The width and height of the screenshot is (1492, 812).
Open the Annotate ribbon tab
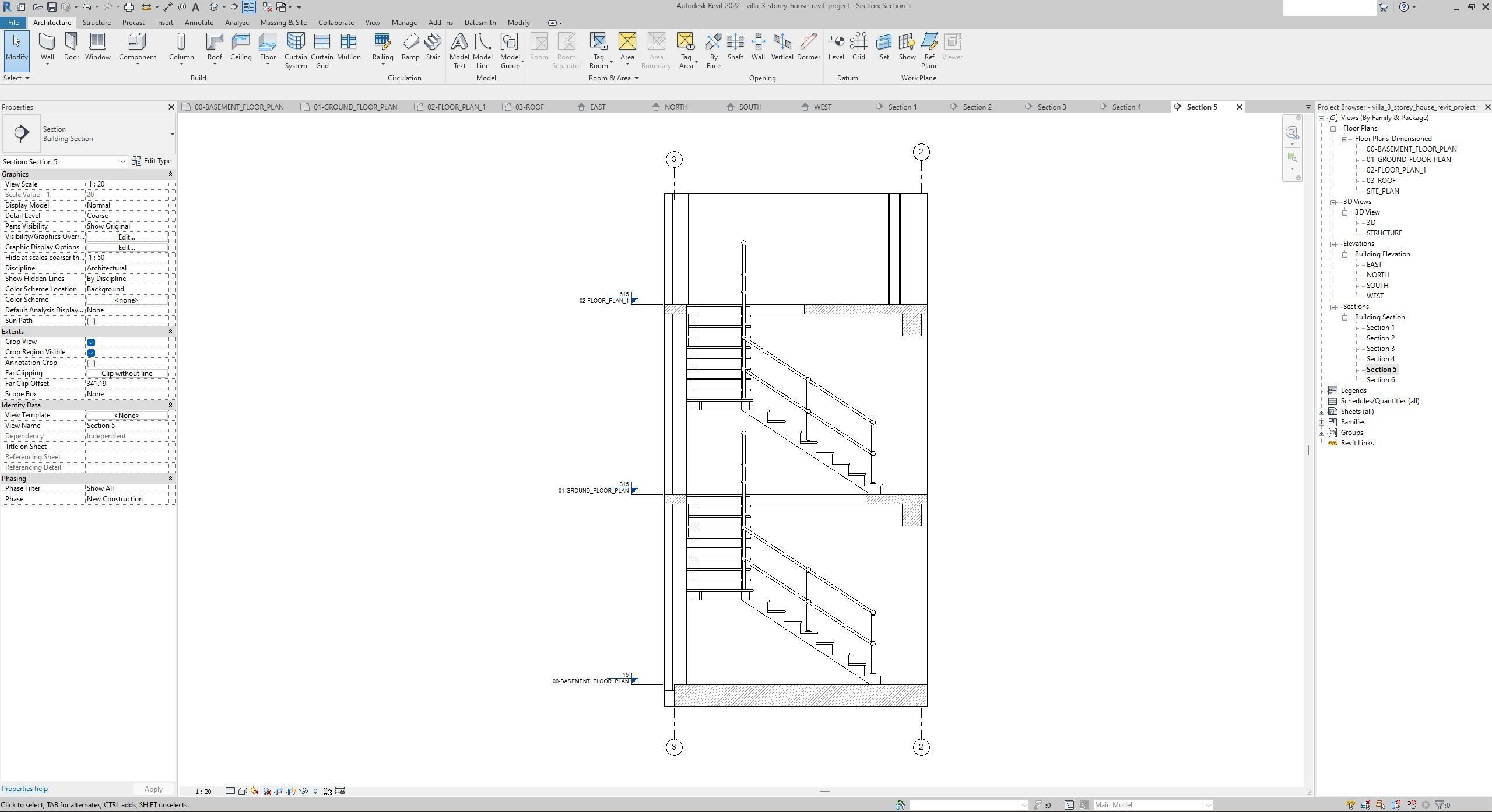coord(198,23)
